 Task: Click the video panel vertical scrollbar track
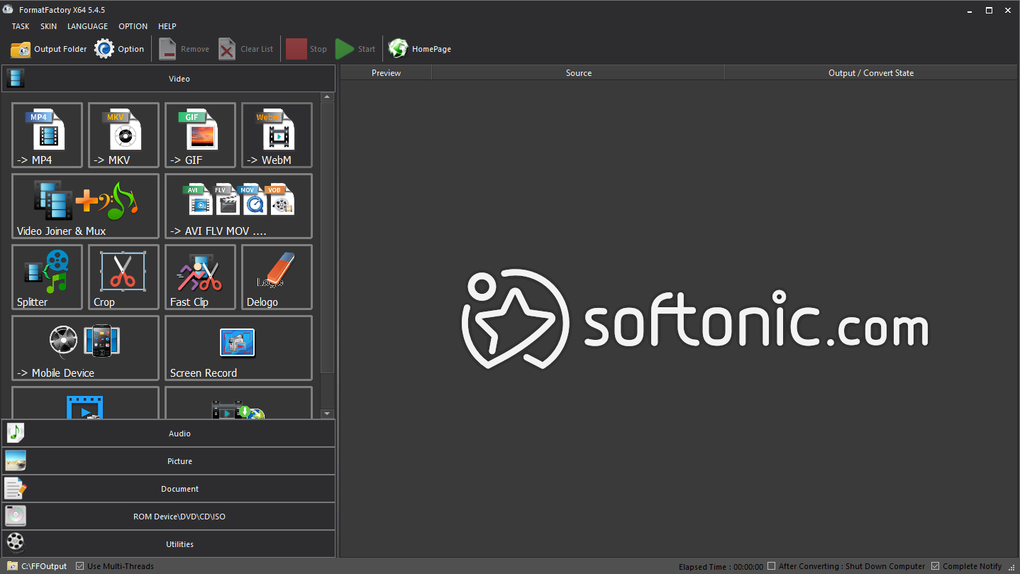(327, 390)
